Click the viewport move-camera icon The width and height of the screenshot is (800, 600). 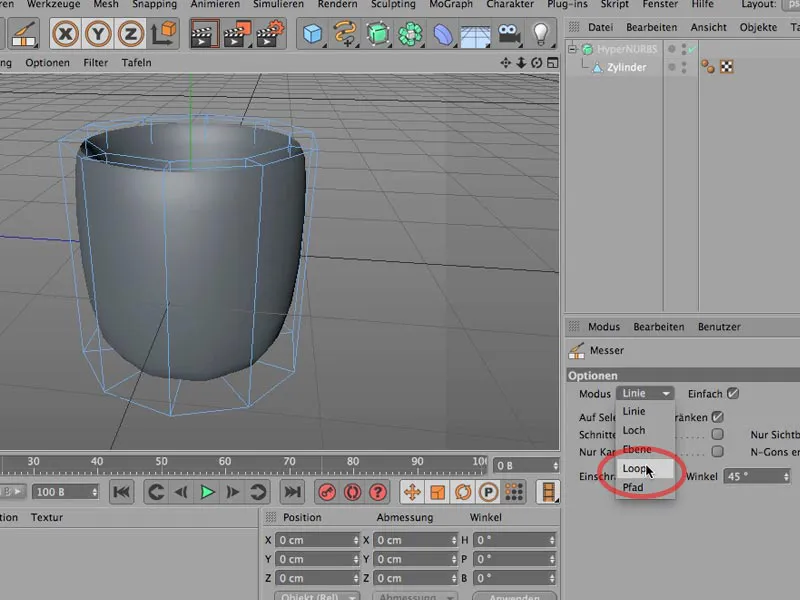tap(506, 63)
